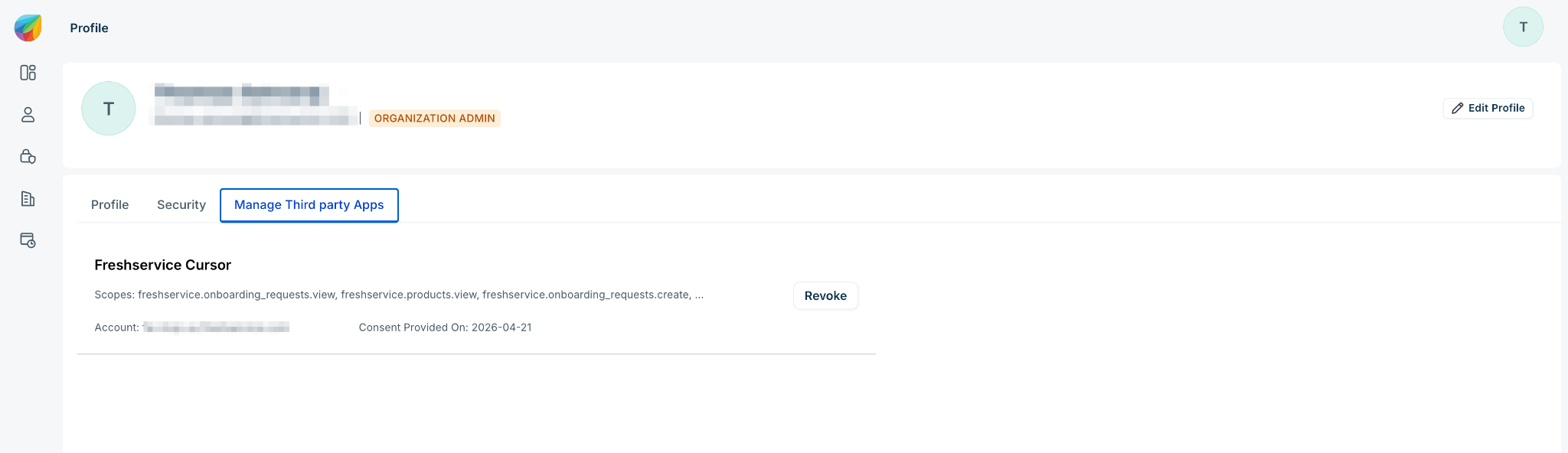
Task: Click the Profile page heading
Action: click(x=89, y=28)
